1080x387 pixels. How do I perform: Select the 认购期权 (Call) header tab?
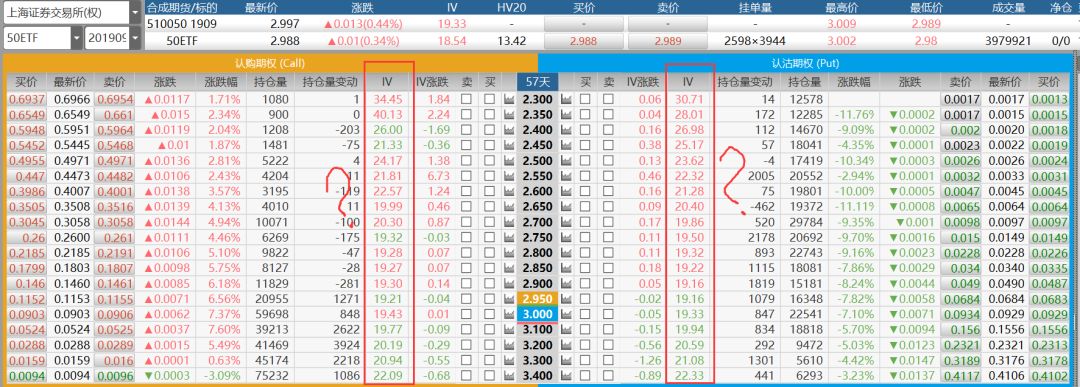click(x=270, y=63)
